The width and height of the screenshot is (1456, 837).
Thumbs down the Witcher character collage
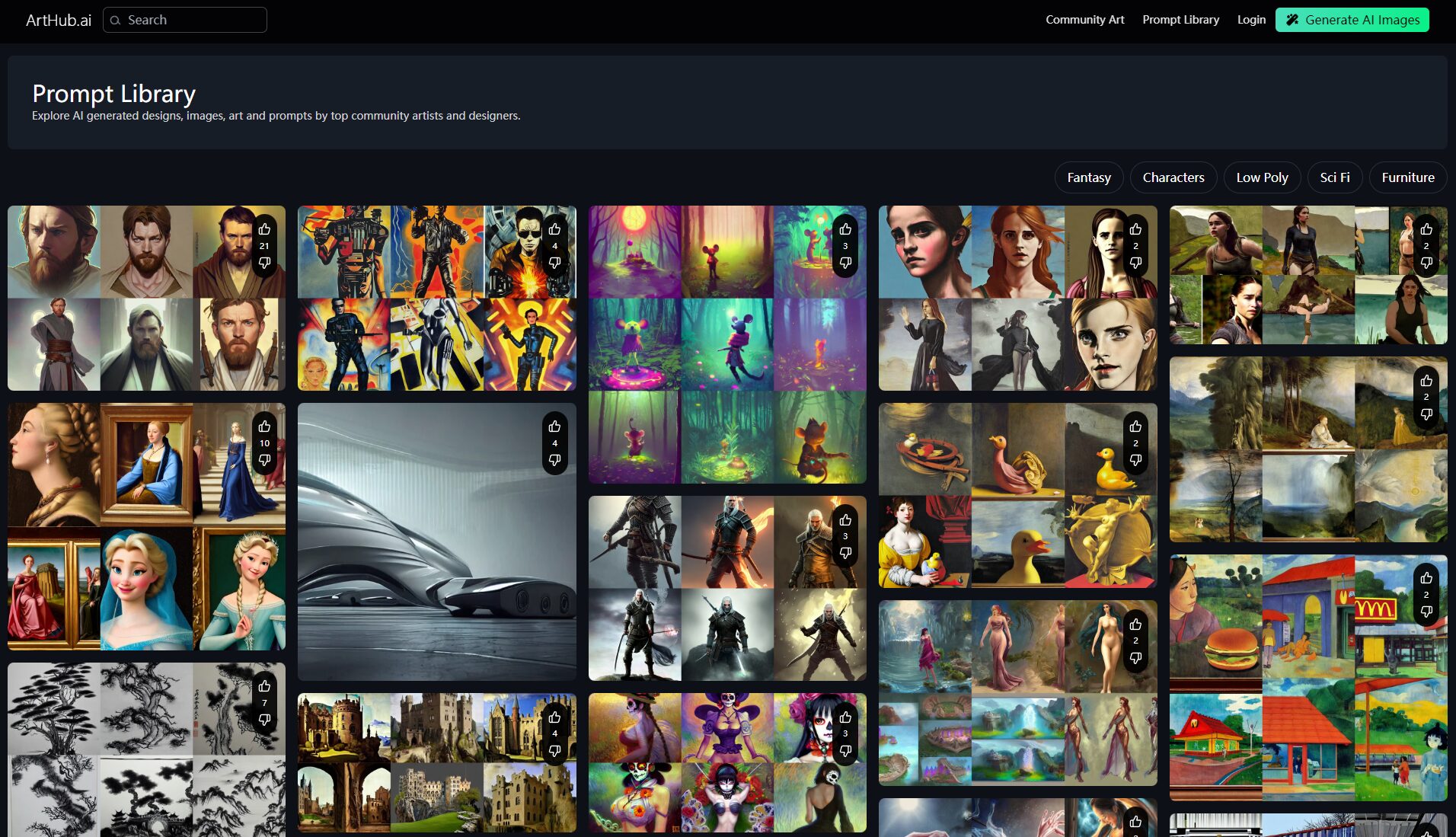[845, 553]
